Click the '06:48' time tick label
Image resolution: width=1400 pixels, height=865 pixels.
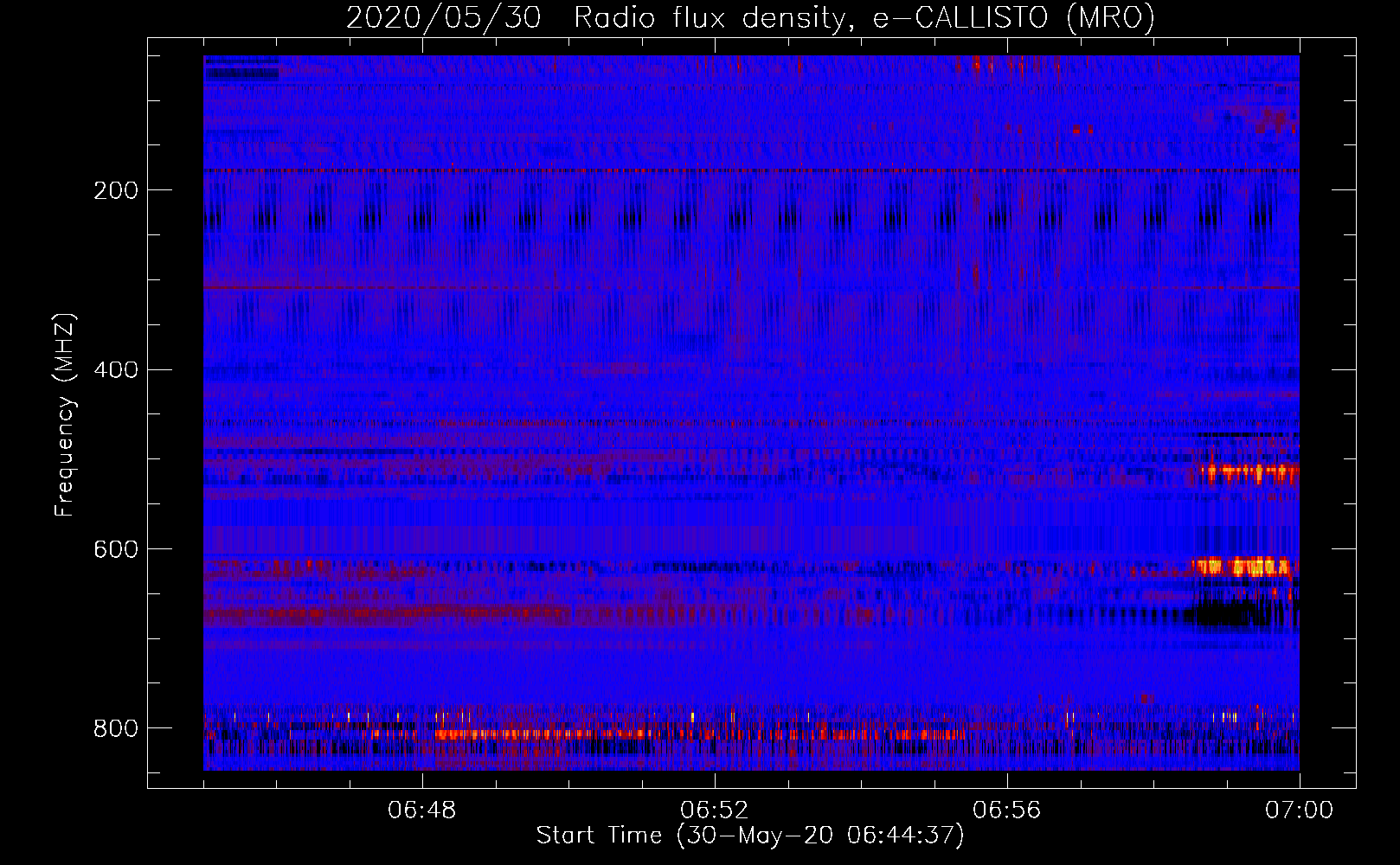[422, 811]
